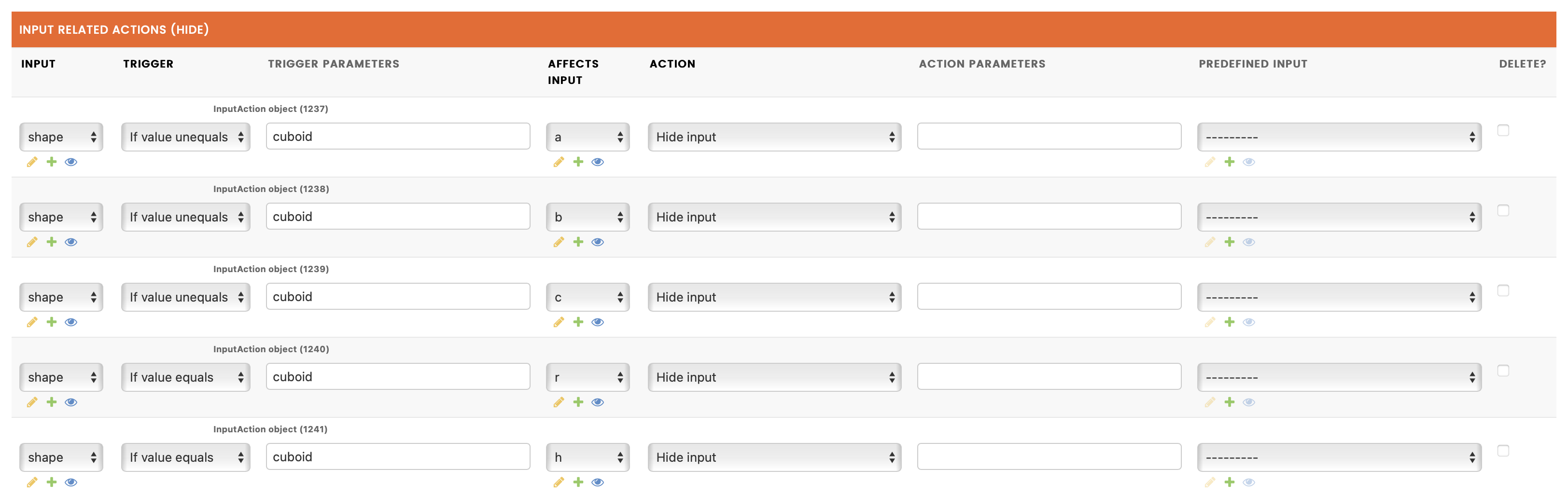Click the eye view icon under affected input 'h'
This screenshot has height=496, width=1568.
click(x=598, y=482)
